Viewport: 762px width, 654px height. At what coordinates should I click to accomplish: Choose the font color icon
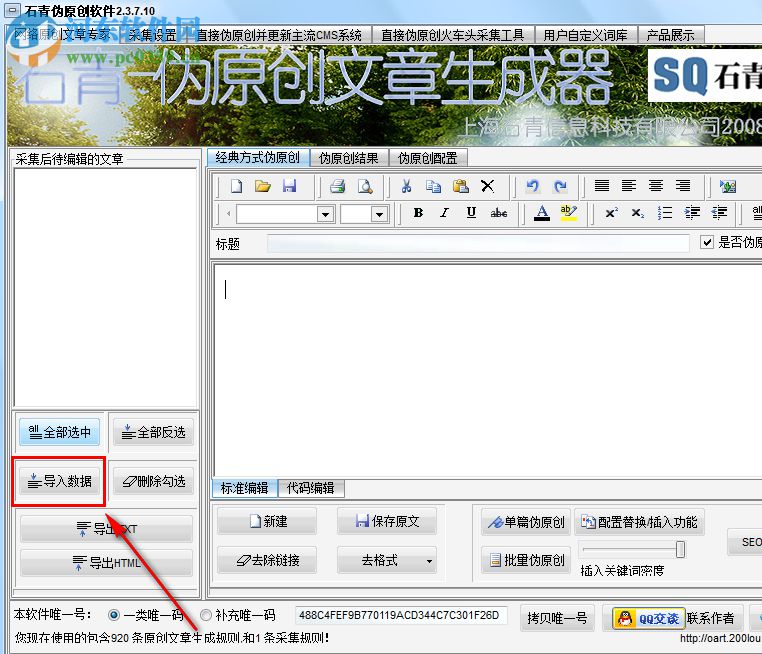(x=542, y=213)
